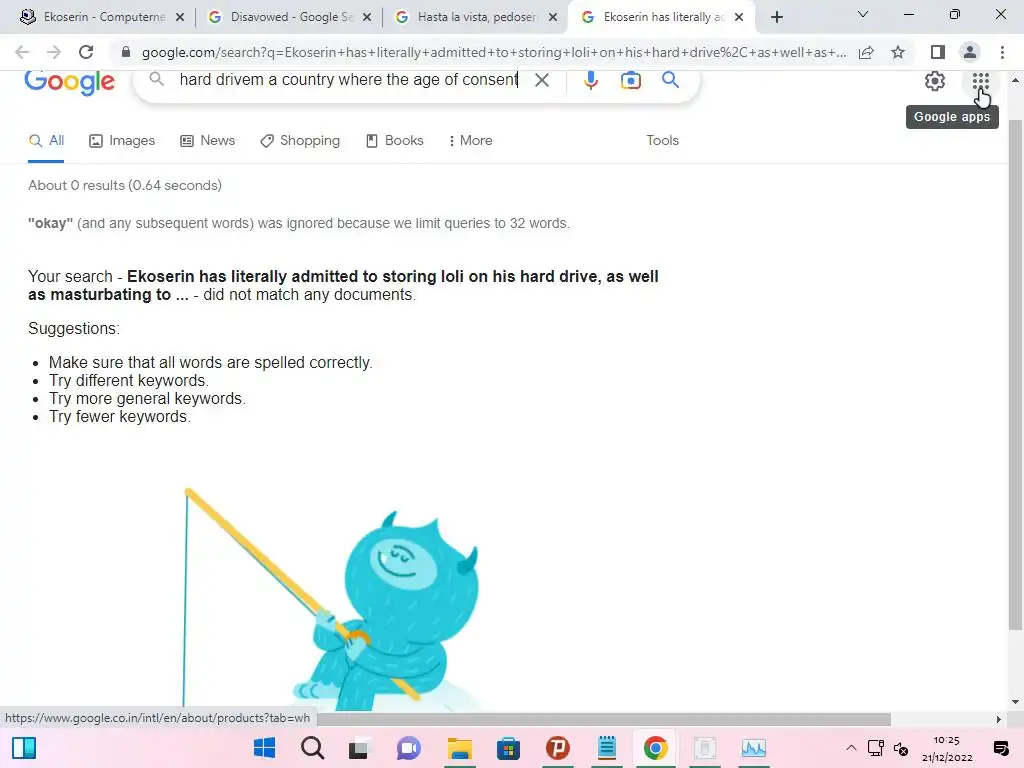Open the Chrome three-dot menu
The image size is (1024, 768).
click(x=1002, y=52)
